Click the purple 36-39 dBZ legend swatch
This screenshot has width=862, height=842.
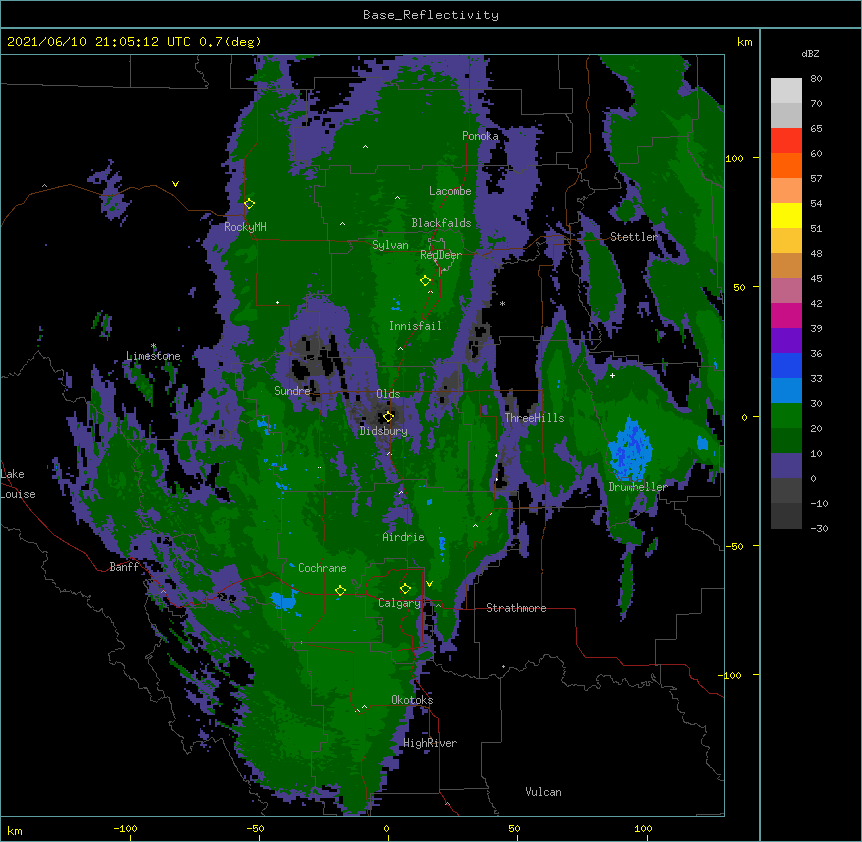(x=786, y=341)
